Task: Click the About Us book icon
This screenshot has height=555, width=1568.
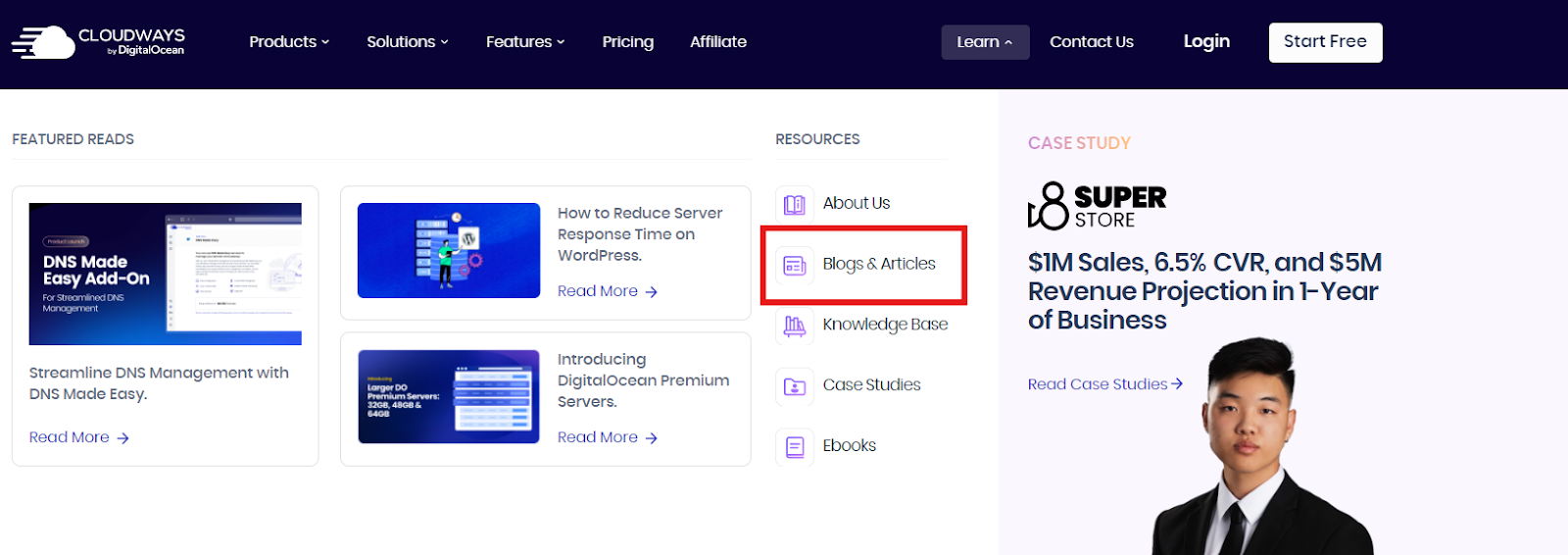Action: [795, 204]
